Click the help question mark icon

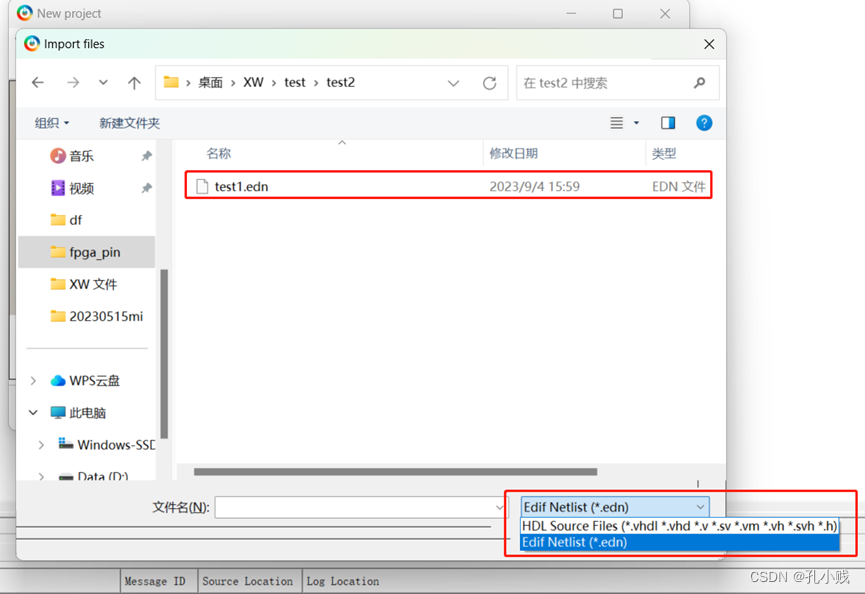(x=704, y=122)
